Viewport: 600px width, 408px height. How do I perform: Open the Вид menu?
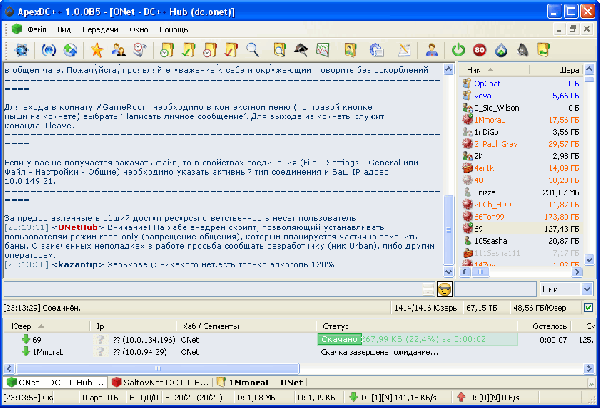click(64, 29)
